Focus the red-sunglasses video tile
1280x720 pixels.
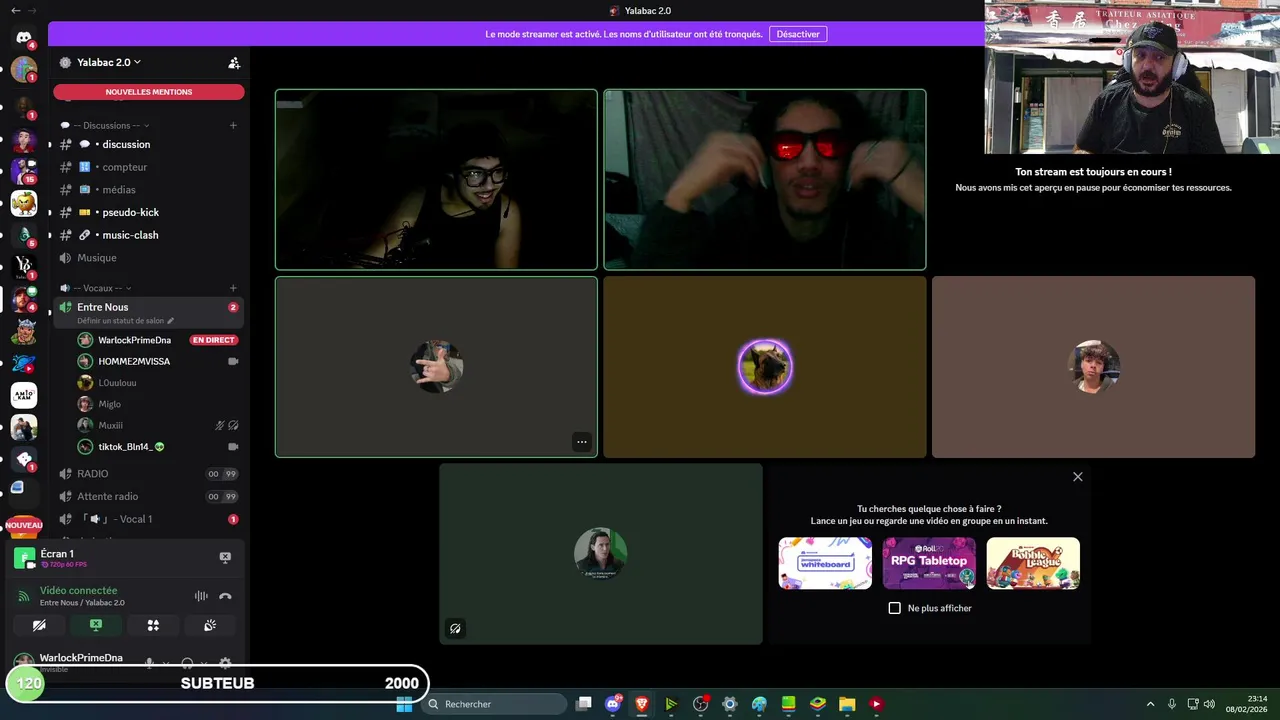click(x=765, y=180)
